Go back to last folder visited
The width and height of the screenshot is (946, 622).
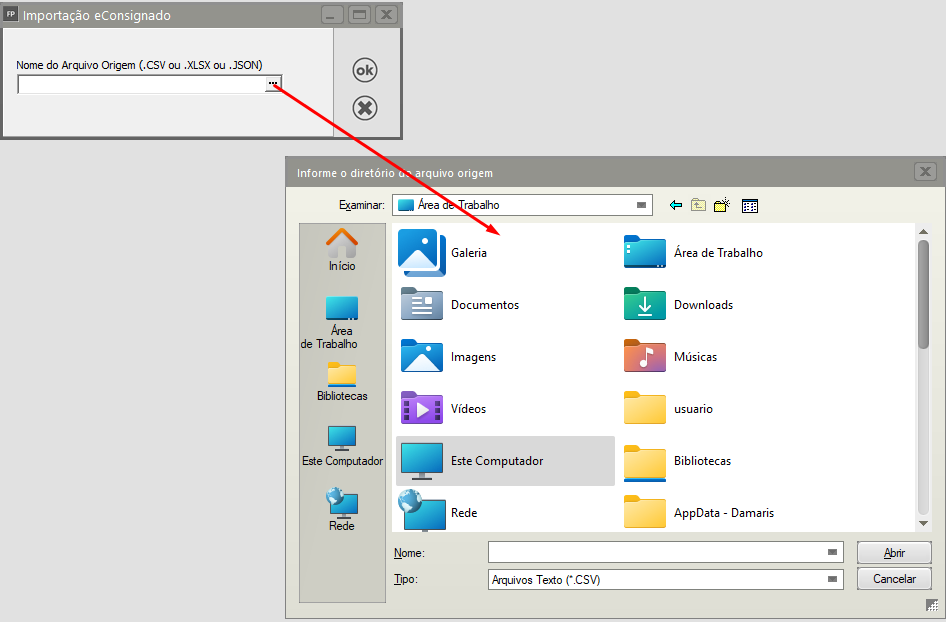tap(676, 205)
